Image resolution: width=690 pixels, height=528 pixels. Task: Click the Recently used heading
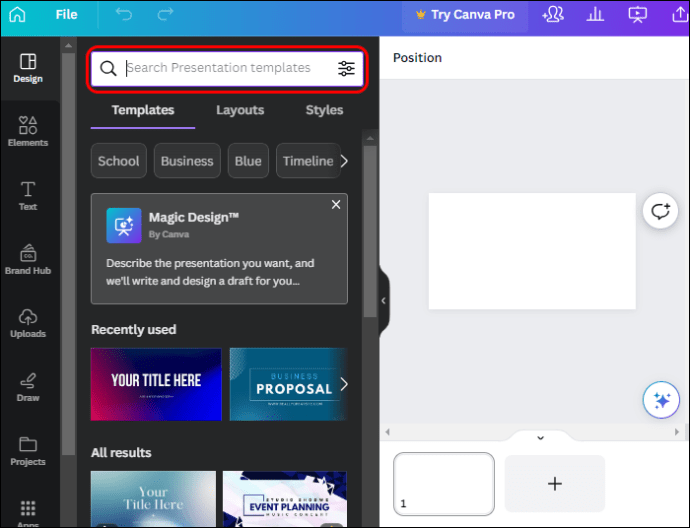(134, 330)
